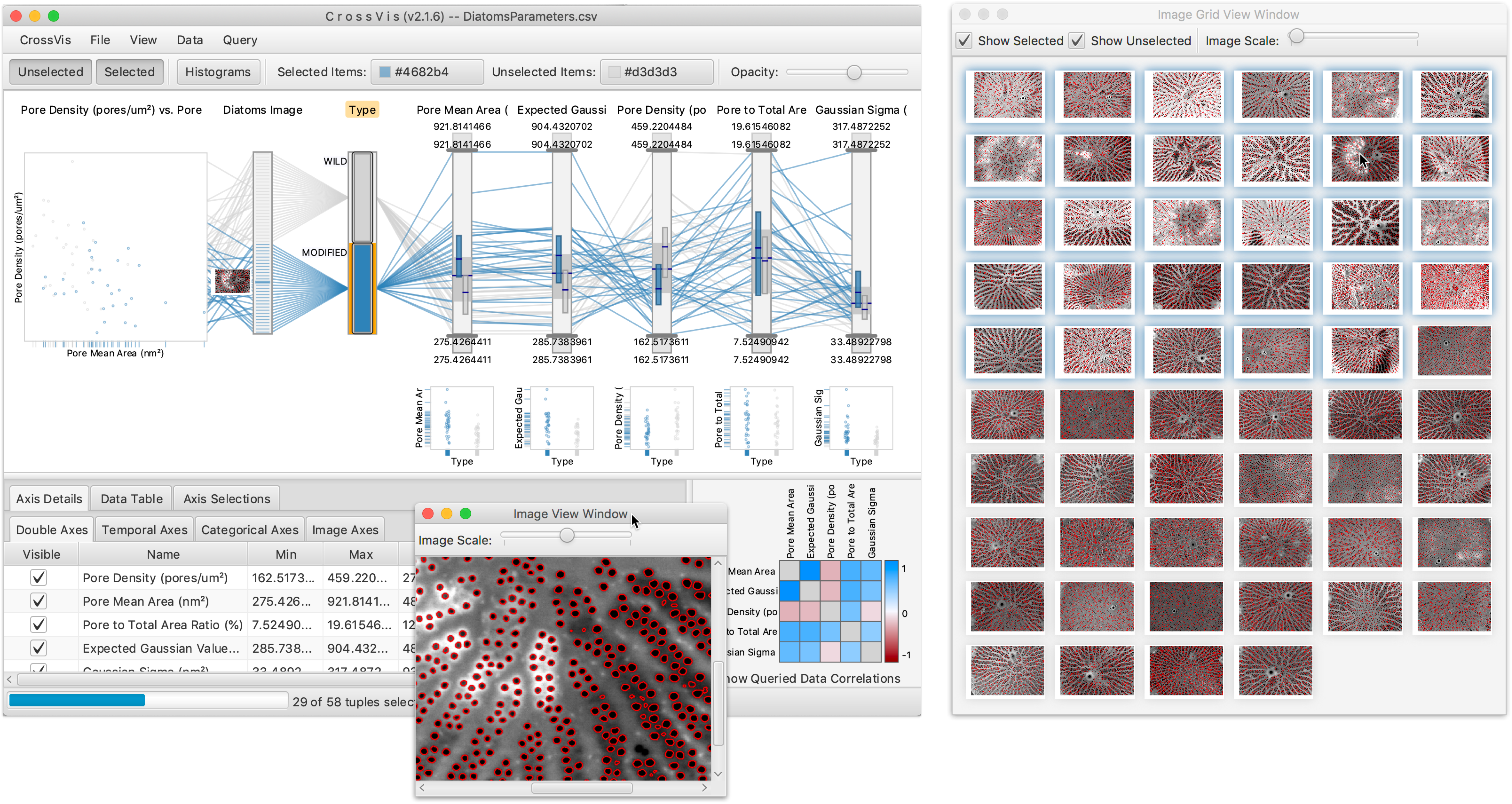Image resolution: width=1512 pixels, height=804 pixels.
Task: Select the Type axis label
Action: point(362,110)
